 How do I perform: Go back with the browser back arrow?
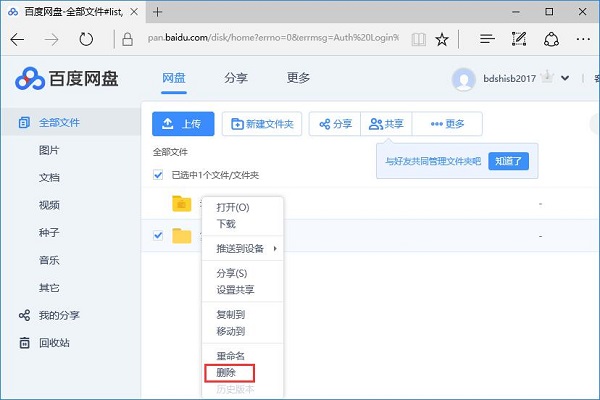pos(17,39)
